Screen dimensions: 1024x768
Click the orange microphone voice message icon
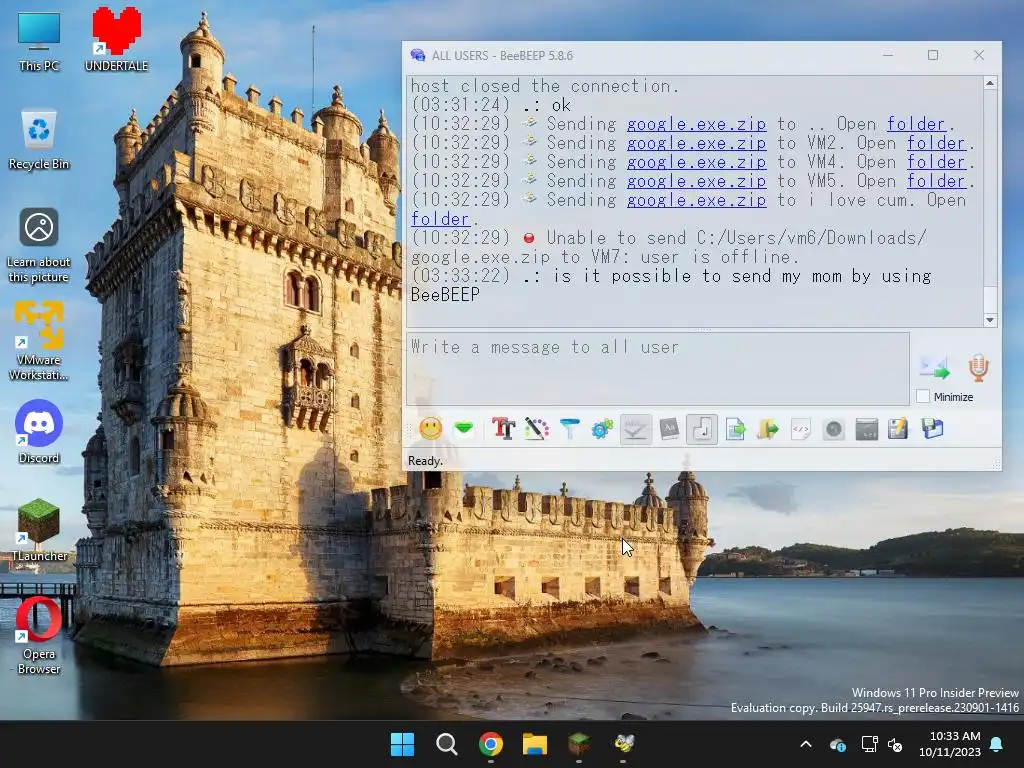click(x=978, y=368)
